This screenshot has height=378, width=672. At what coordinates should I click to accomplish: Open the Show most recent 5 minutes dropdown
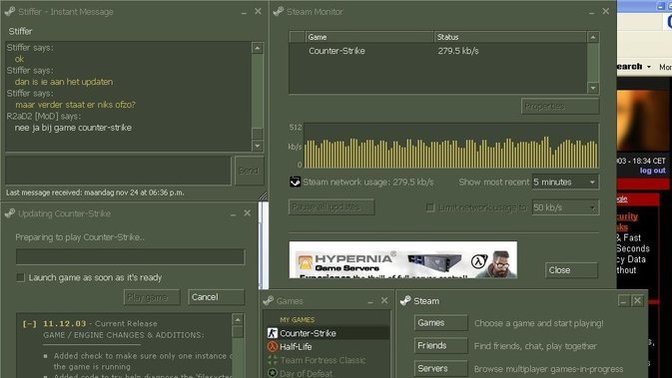pos(592,182)
